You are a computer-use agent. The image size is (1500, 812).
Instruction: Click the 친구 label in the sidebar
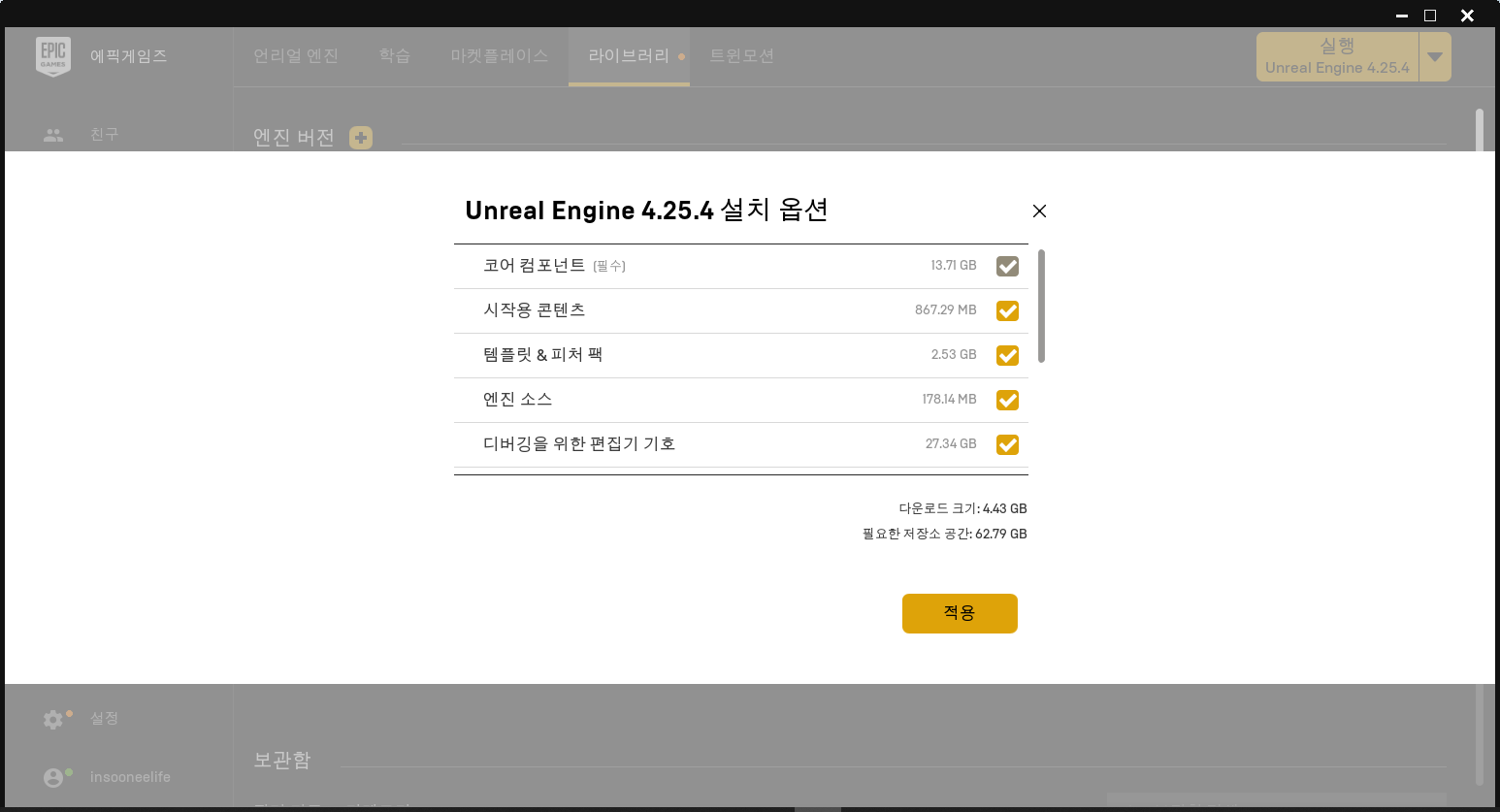(105, 134)
